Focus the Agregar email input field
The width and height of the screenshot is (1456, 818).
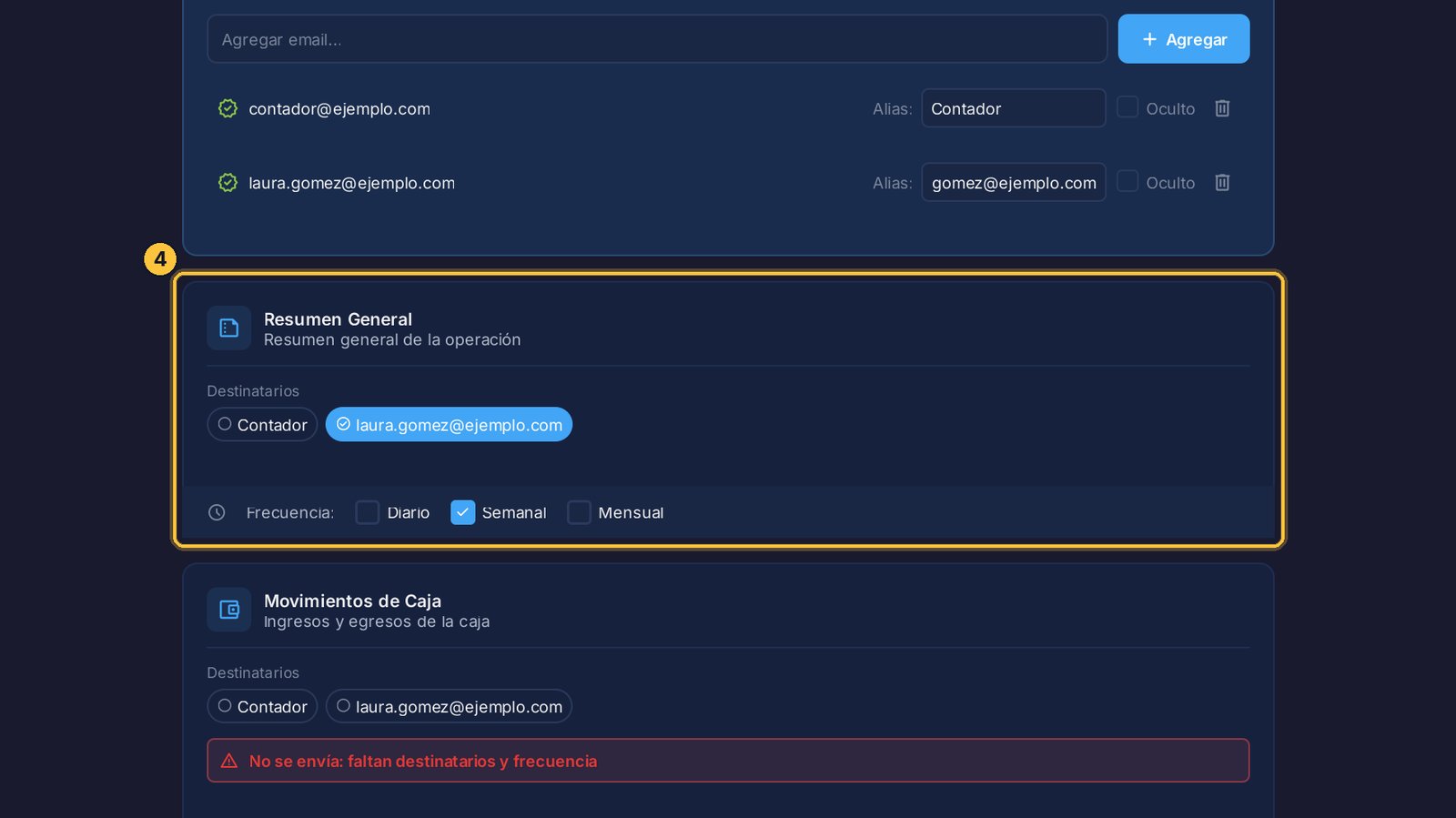(x=657, y=39)
